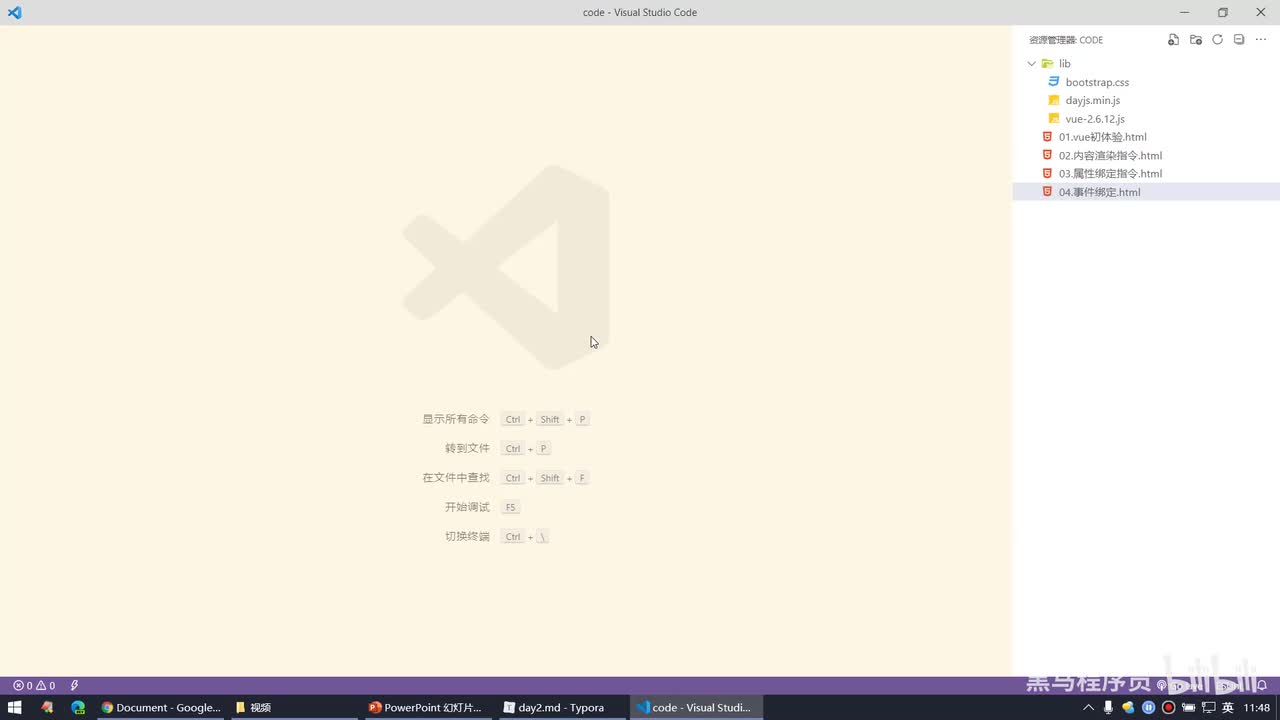Open 03.属性绑定指令.html in the explorer

point(1146,173)
